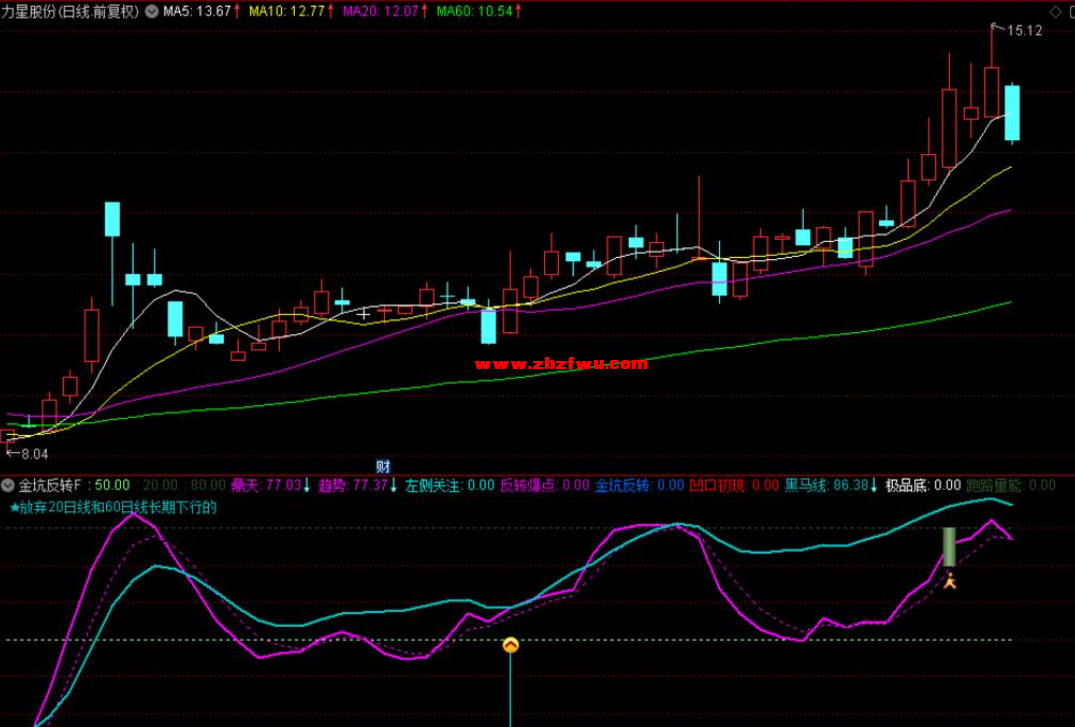The width and height of the screenshot is (1075, 727).
Task: Click the diamond icon at the chart's top right
Action: (x=1056, y=12)
